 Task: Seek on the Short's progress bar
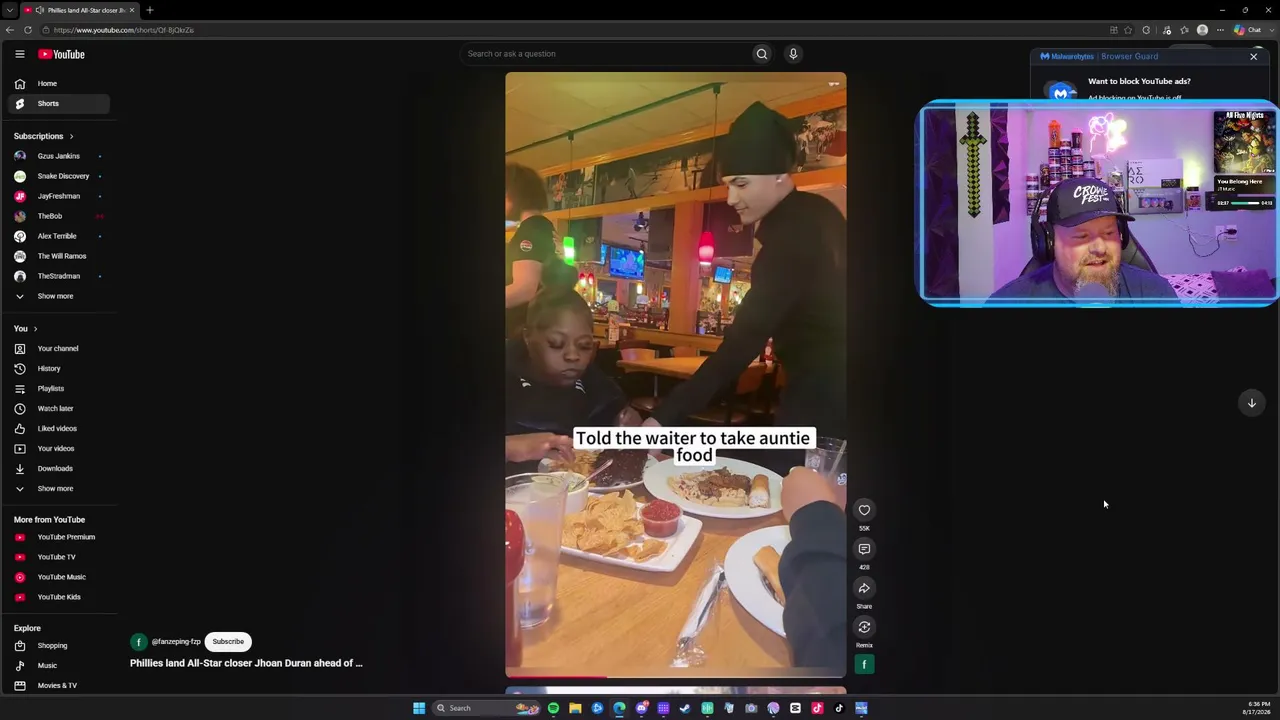click(x=675, y=677)
